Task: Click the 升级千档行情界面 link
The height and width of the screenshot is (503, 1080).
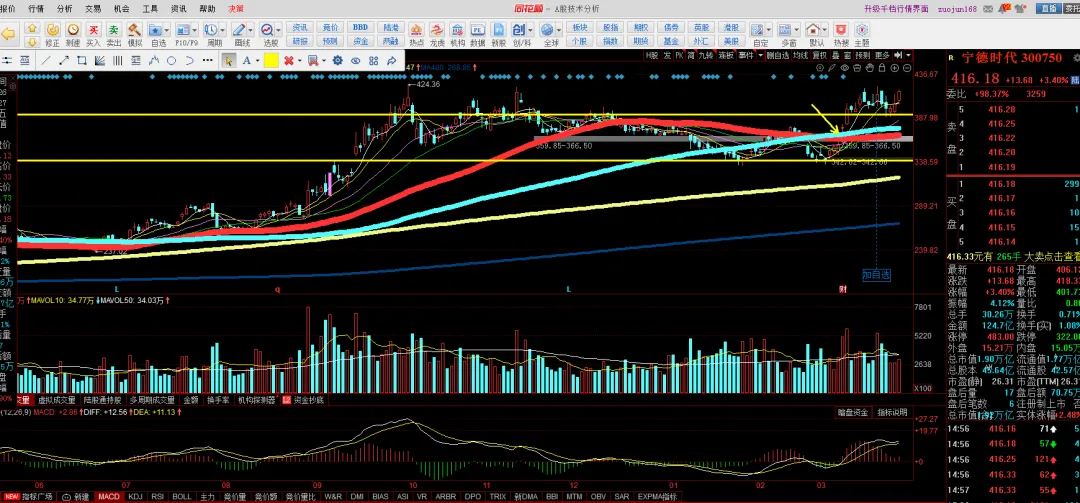Action: [897, 8]
